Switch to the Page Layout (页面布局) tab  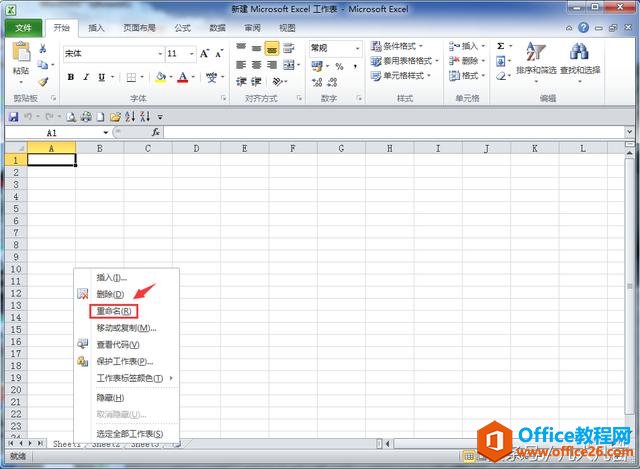(x=140, y=28)
